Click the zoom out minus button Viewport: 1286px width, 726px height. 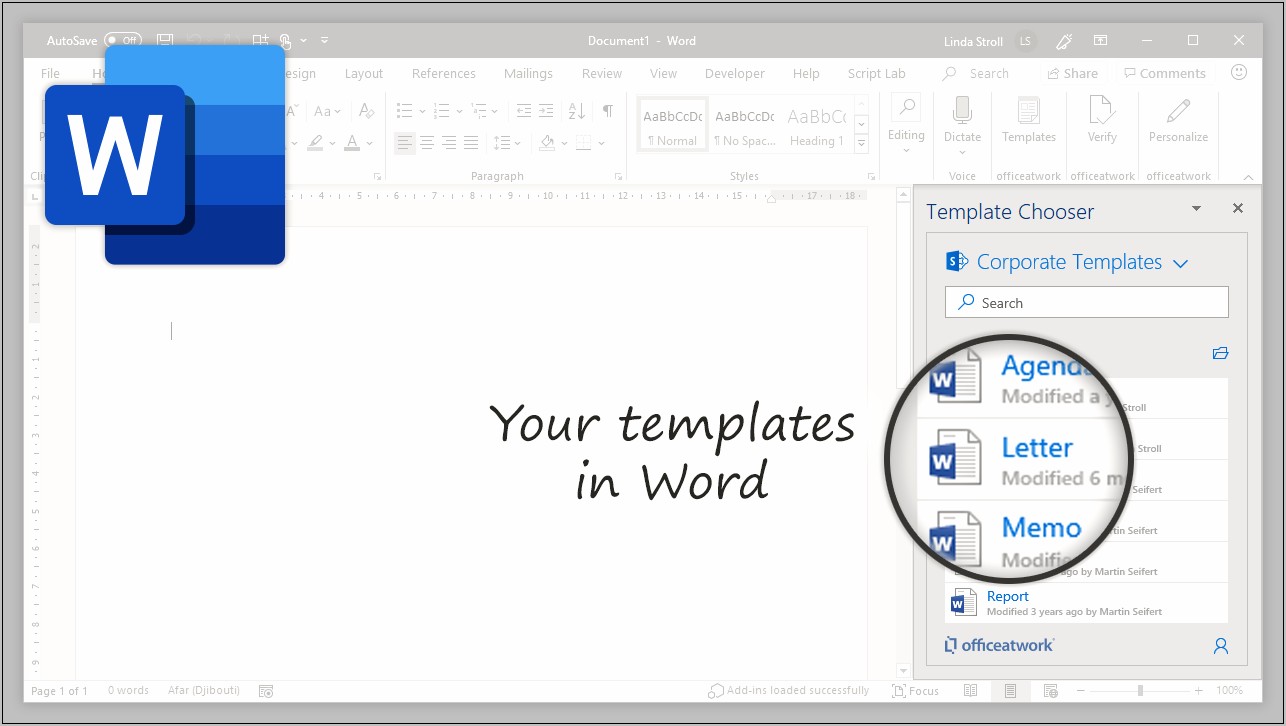(x=1081, y=691)
